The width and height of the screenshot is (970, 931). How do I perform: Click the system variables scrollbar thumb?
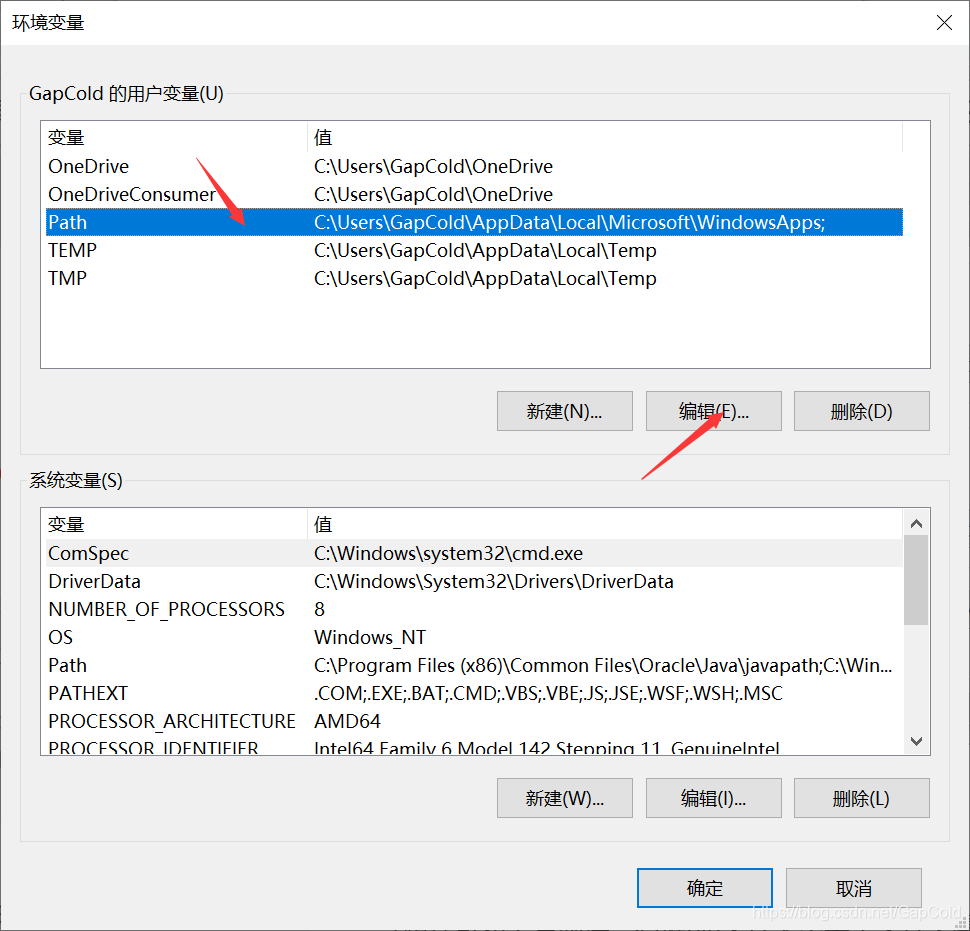click(916, 580)
